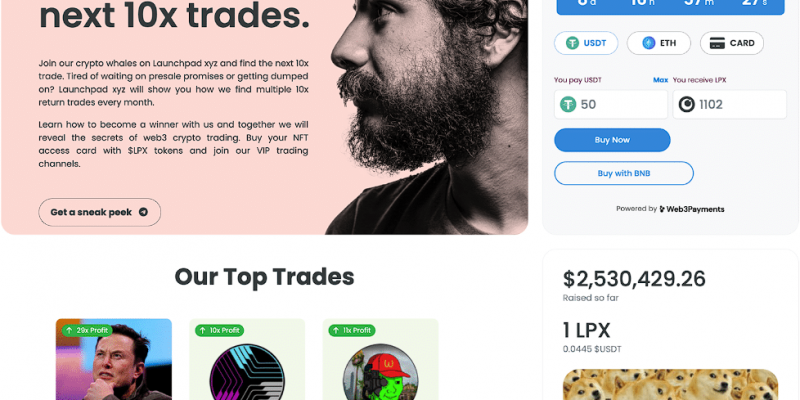Click the Ethereum icon in ETH option
The width and height of the screenshot is (800, 400).
pyautogui.click(x=648, y=43)
